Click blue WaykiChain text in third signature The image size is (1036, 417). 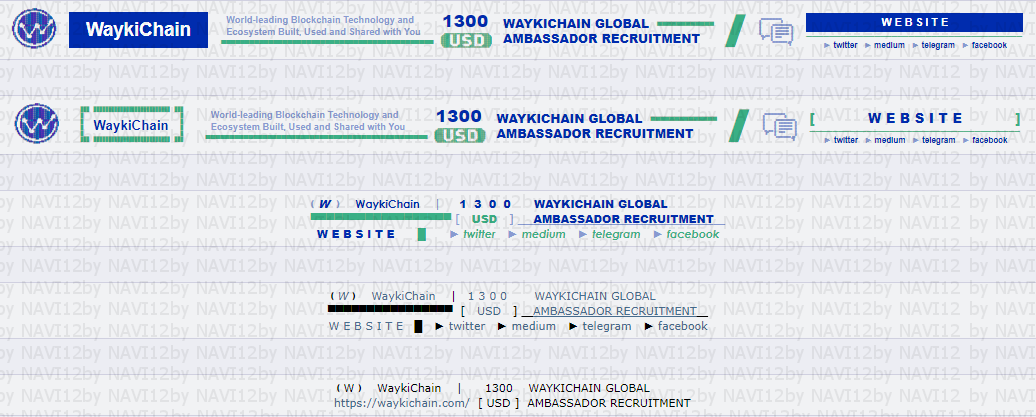click(x=387, y=204)
